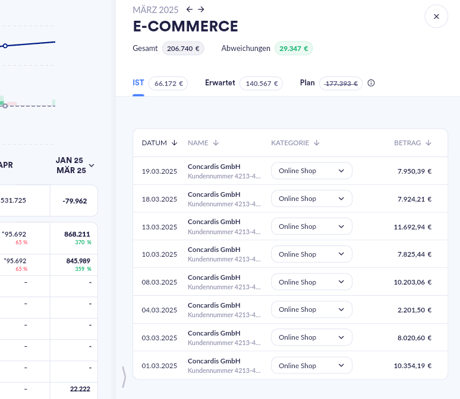Sort table by Kategorie arrow
This screenshot has width=460, height=399.
point(317,143)
